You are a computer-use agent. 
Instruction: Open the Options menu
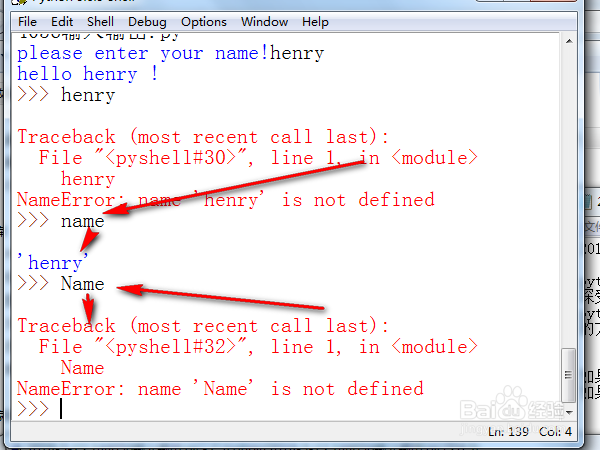204,22
